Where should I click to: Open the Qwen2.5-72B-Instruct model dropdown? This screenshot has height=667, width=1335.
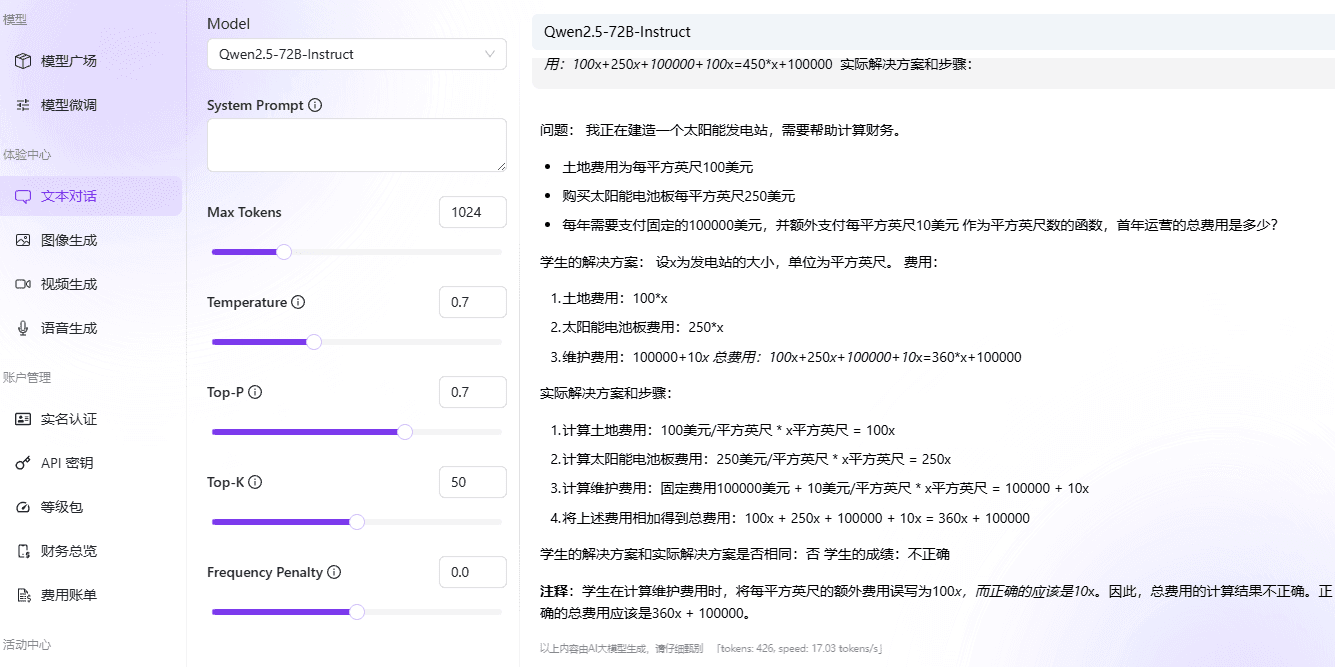[x=357, y=54]
